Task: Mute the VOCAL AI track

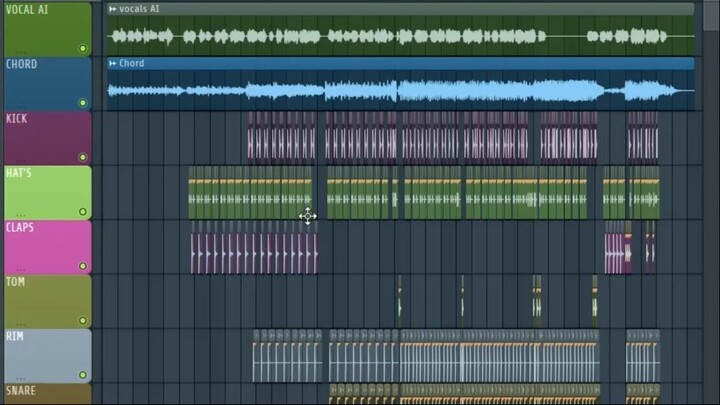Action: pos(83,48)
